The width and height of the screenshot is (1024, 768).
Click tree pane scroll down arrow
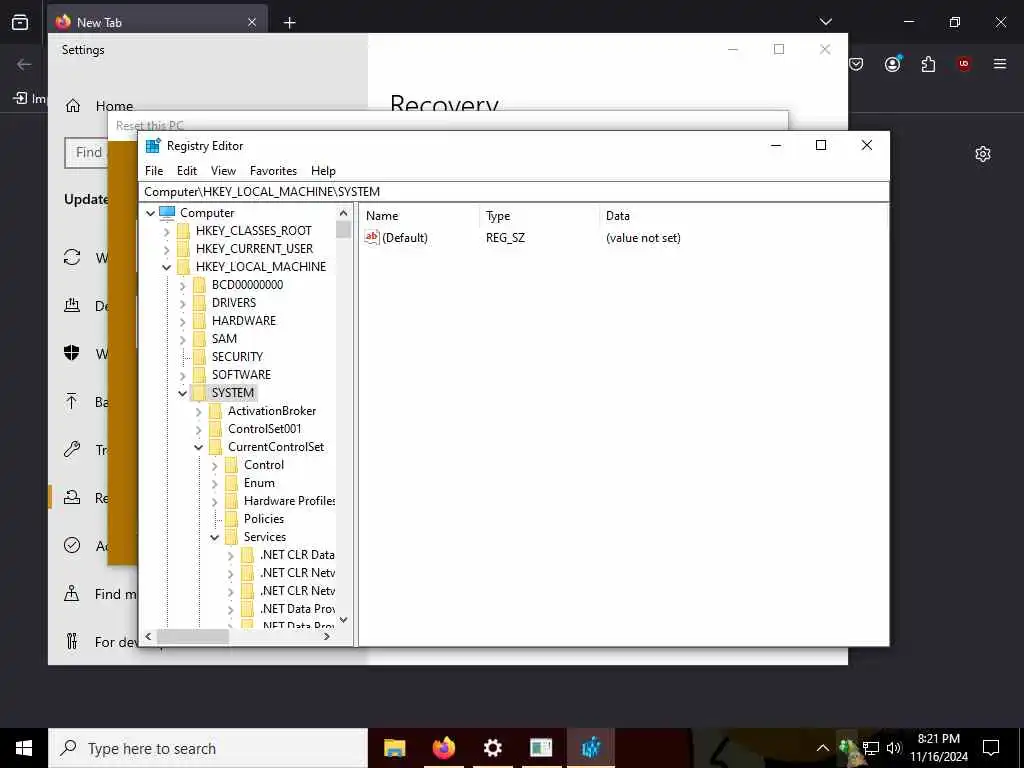[x=344, y=620]
